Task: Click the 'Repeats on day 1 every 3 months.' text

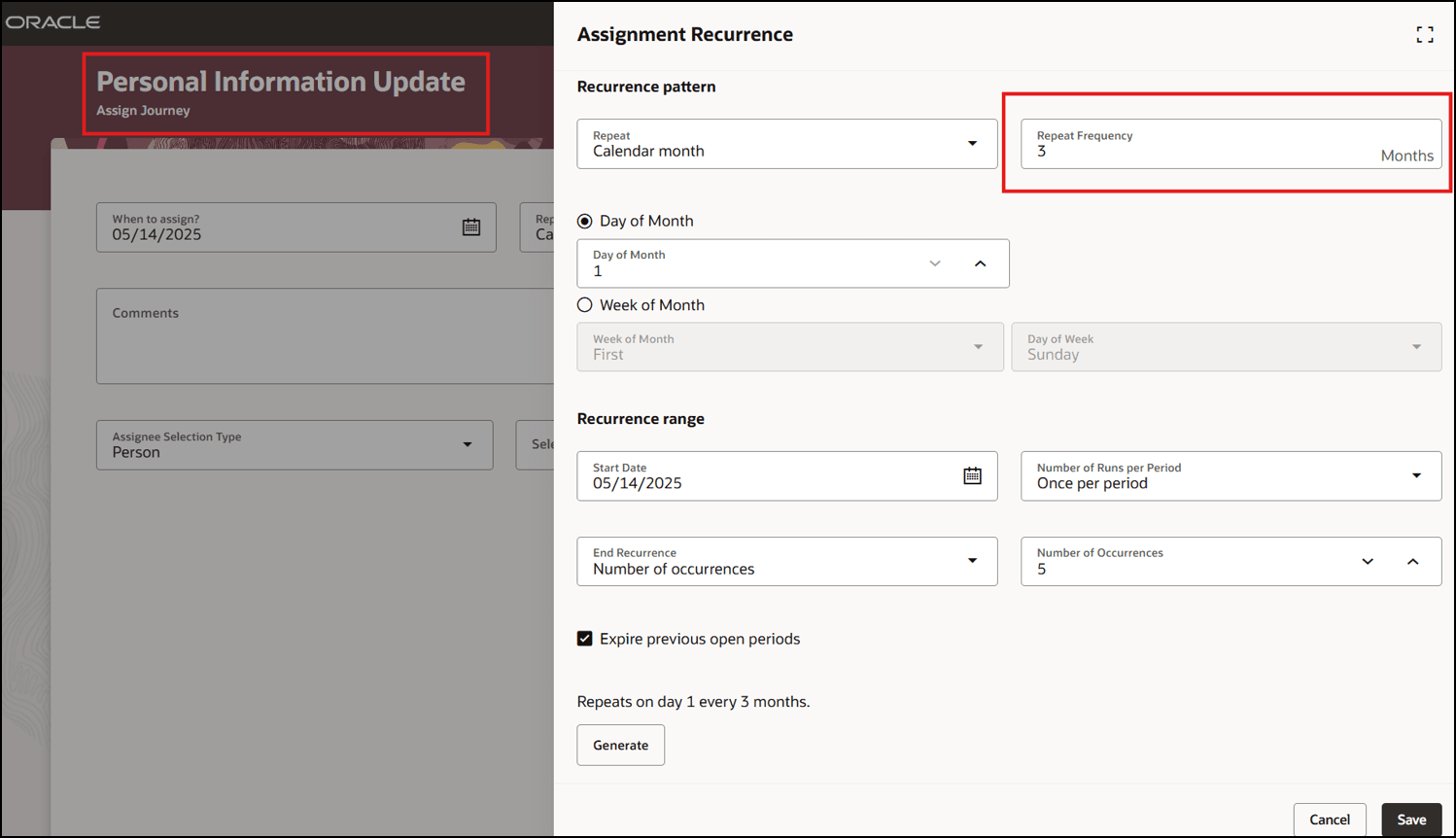Action: coord(693,702)
